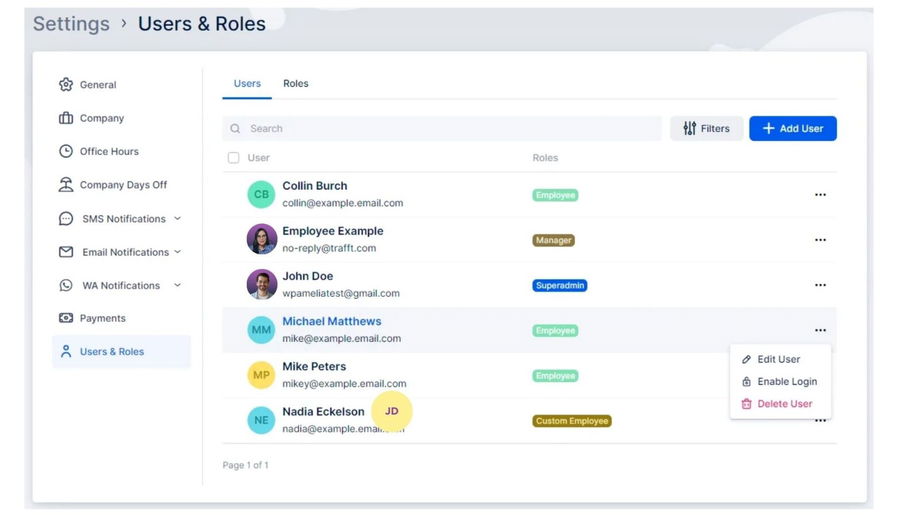920x517 pixels.
Task: Toggle the select-all users checkbox
Action: (x=234, y=158)
